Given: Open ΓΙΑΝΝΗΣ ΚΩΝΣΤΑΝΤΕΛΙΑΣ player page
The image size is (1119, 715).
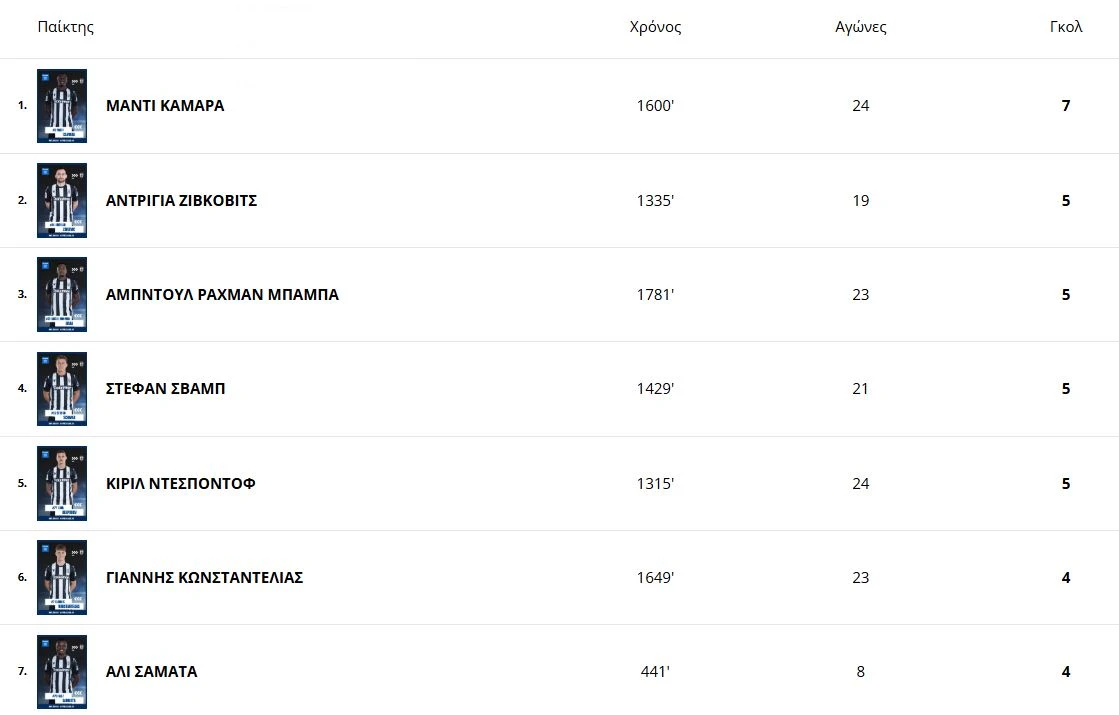Looking at the screenshot, I should coord(205,578).
